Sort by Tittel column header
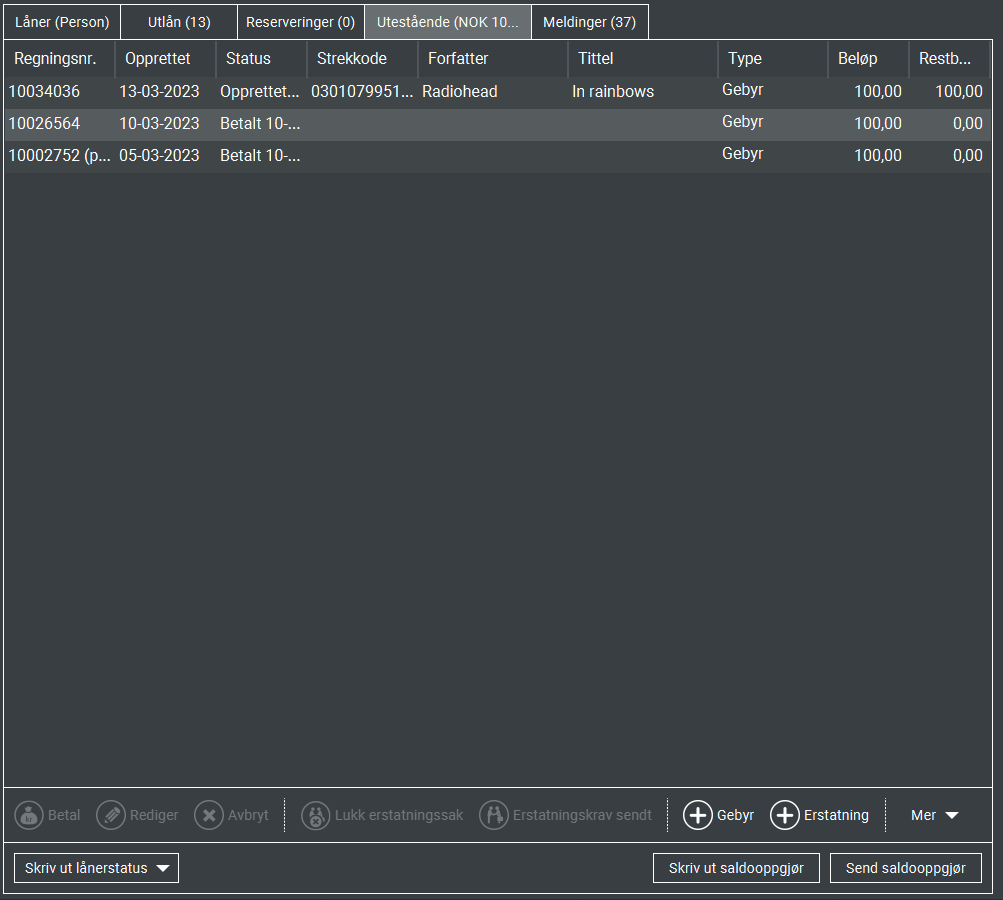The height and width of the screenshot is (900, 1003). [x=643, y=58]
